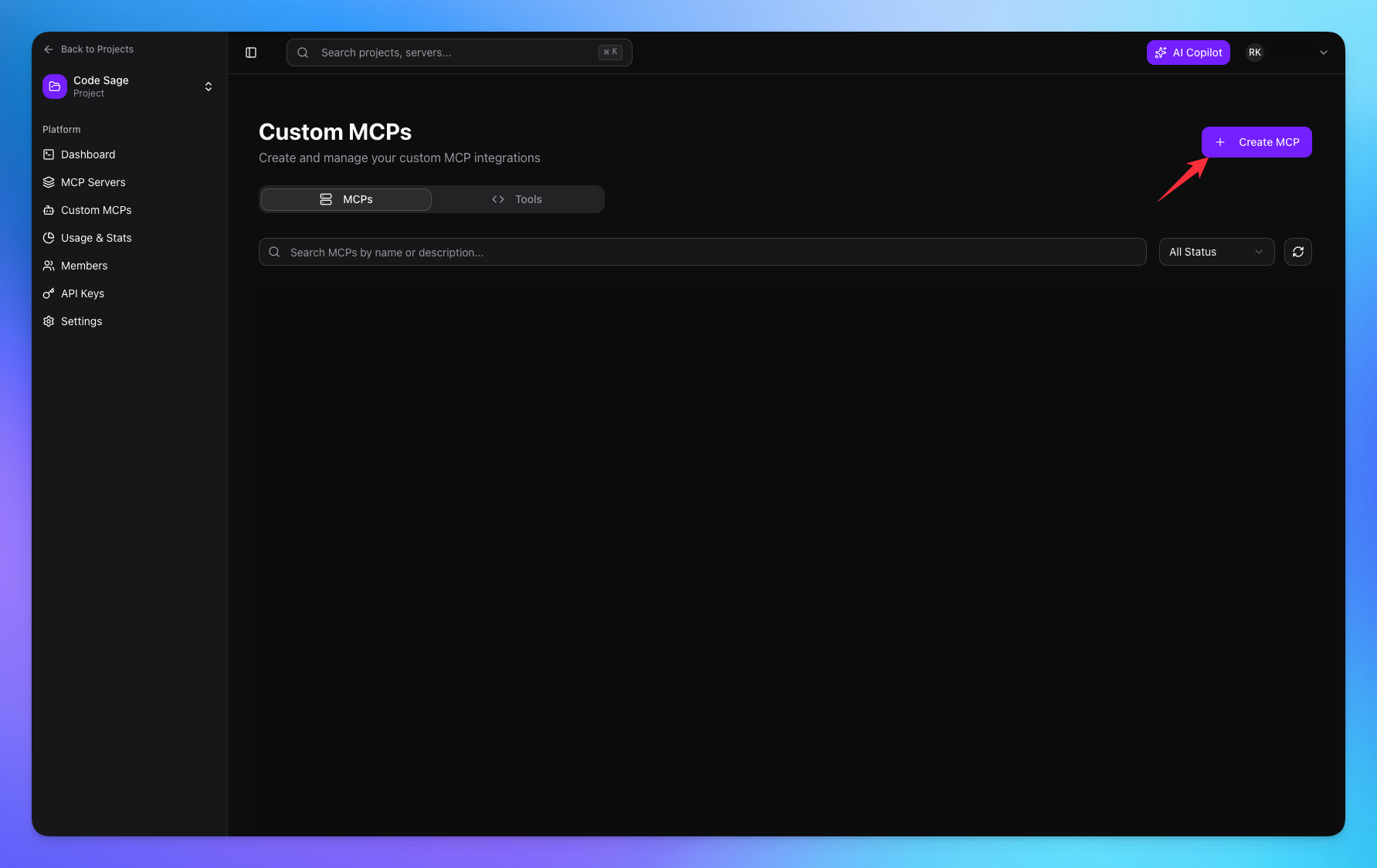
Task: Open the AI Copilot assistant
Action: click(1188, 53)
